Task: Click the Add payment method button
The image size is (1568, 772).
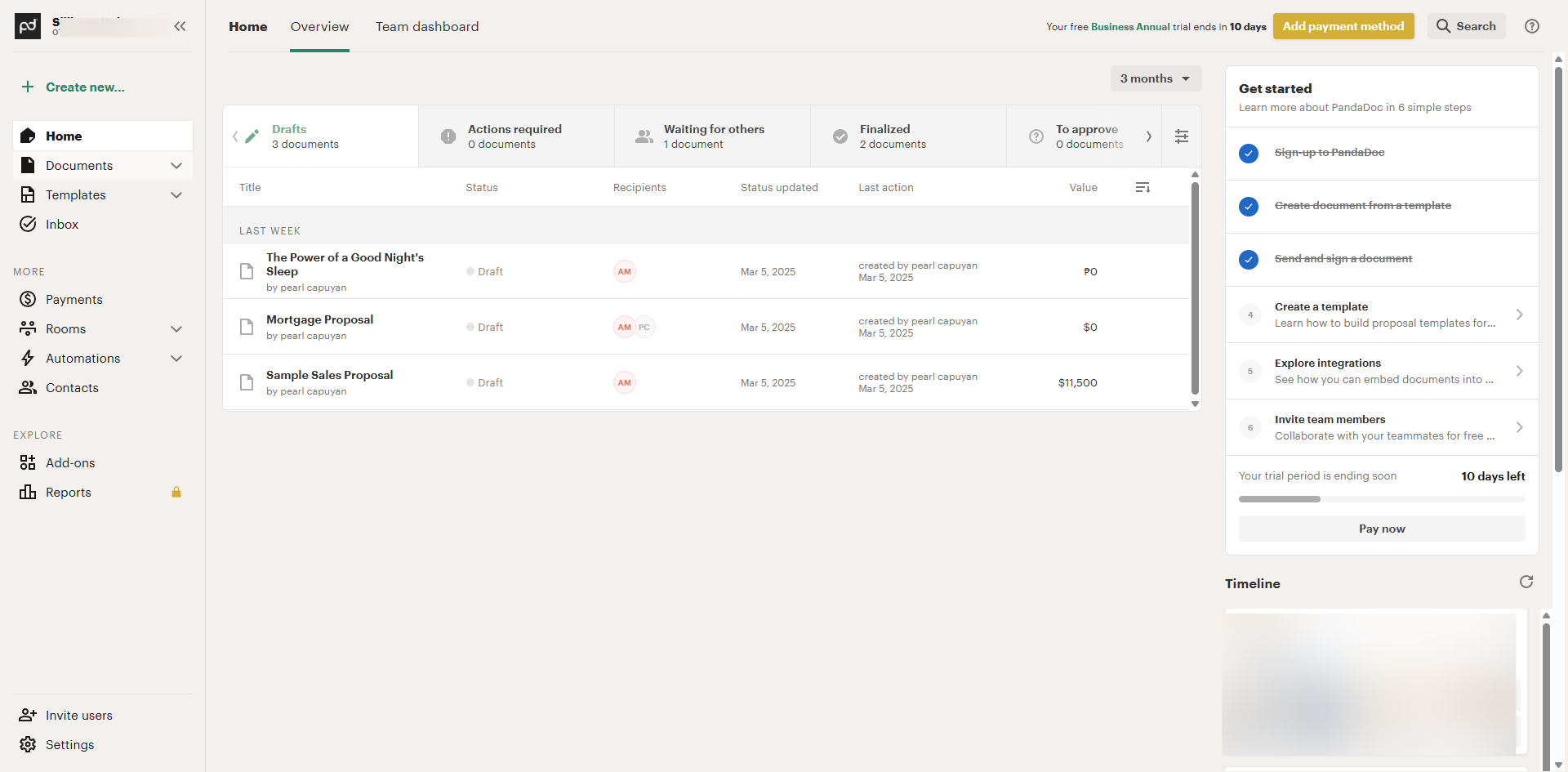Action: 1343,26
